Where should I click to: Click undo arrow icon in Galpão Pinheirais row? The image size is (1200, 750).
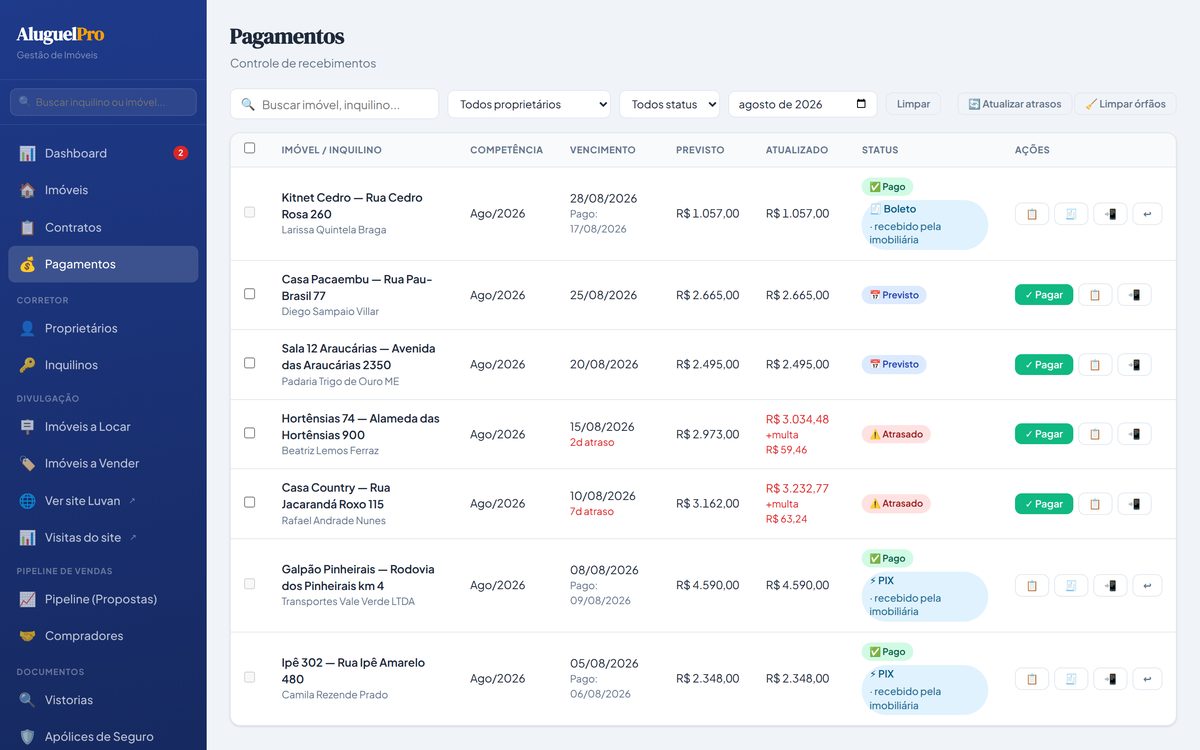(1147, 586)
